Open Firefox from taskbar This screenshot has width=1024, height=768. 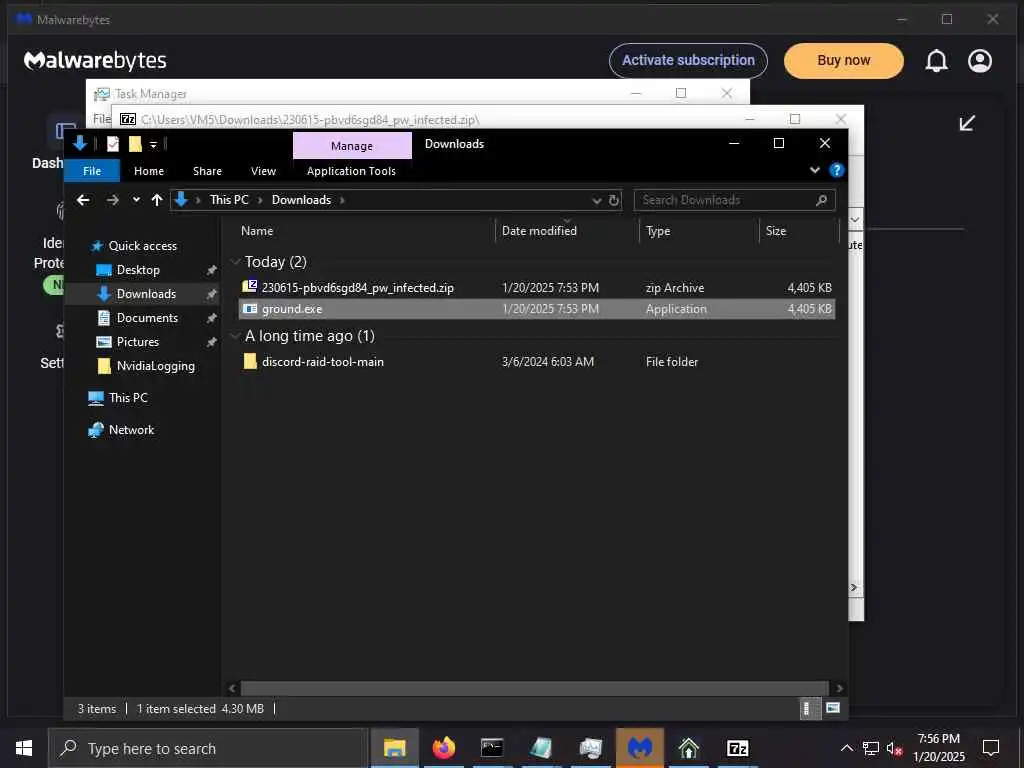[443, 748]
